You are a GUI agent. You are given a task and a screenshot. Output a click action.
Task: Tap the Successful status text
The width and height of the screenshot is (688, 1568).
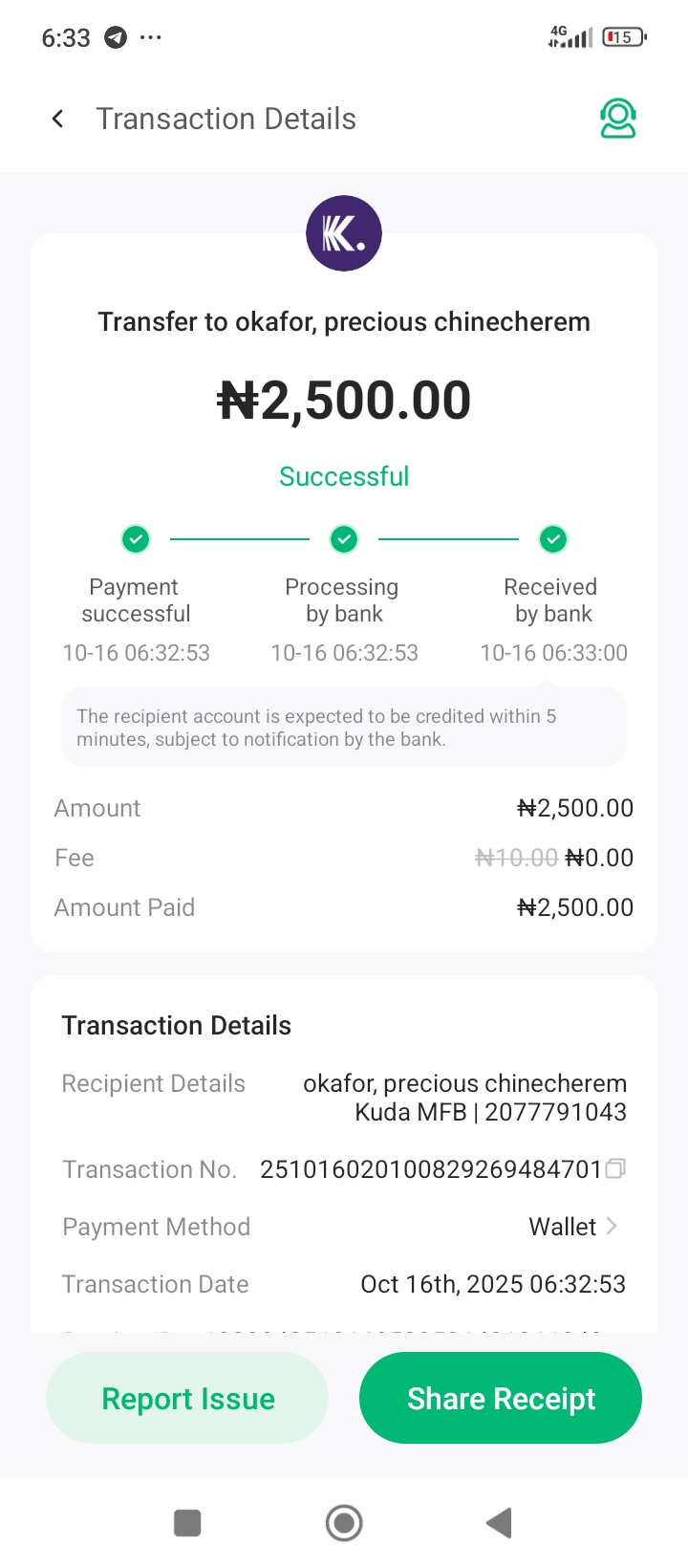344,476
